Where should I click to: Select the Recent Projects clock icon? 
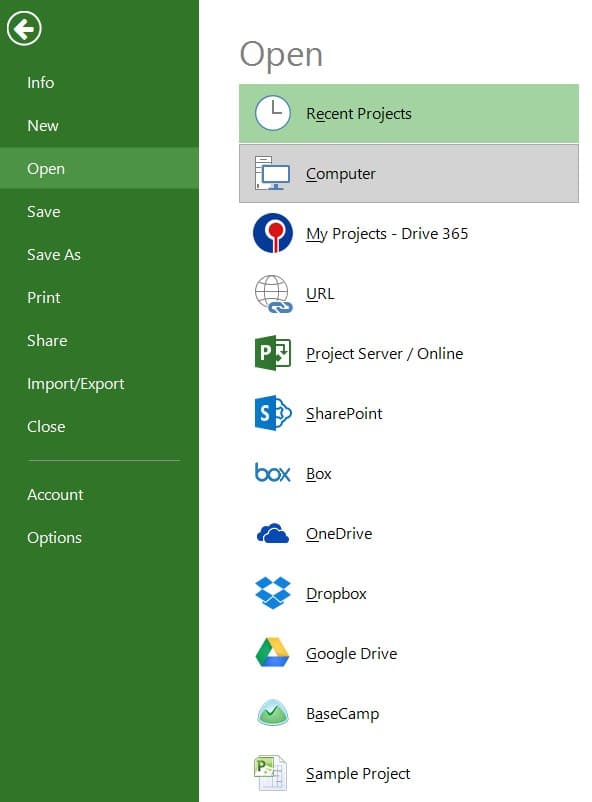coord(273,113)
